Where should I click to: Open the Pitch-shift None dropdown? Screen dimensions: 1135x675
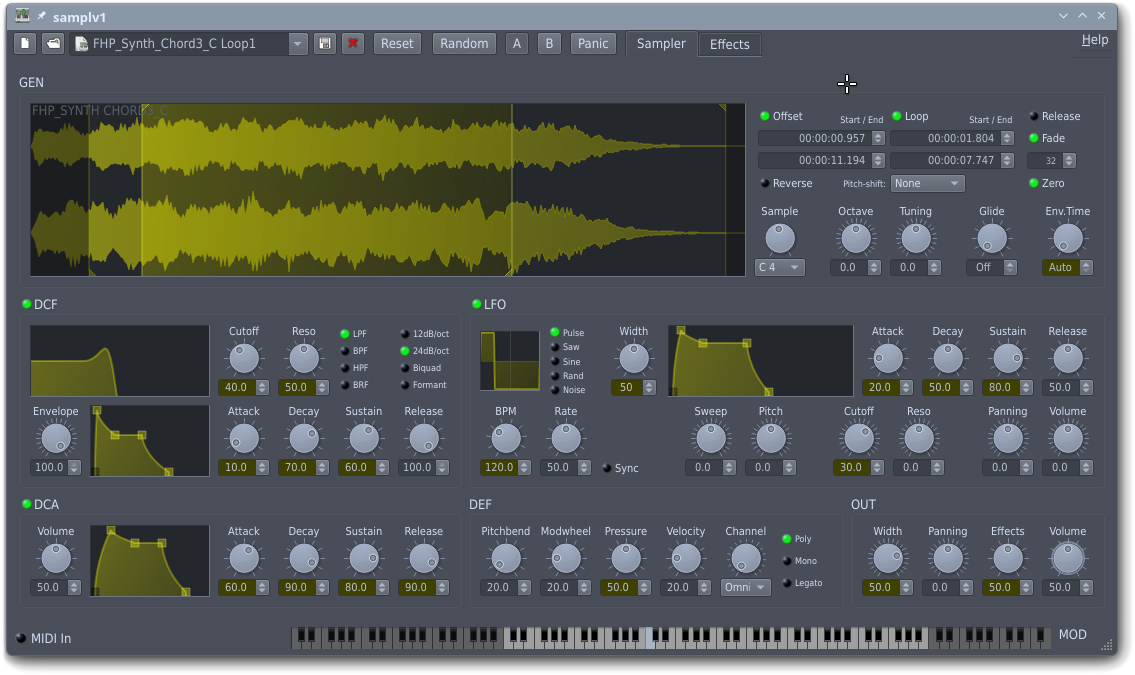(x=927, y=184)
